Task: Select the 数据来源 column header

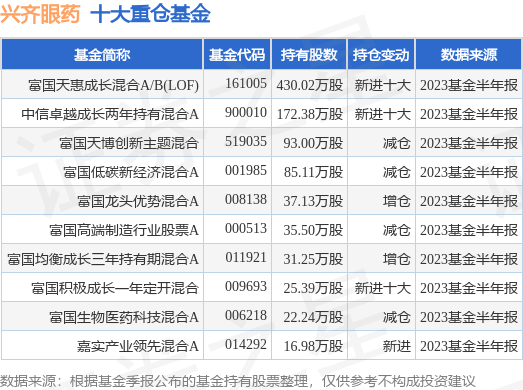Action: (469, 55)
